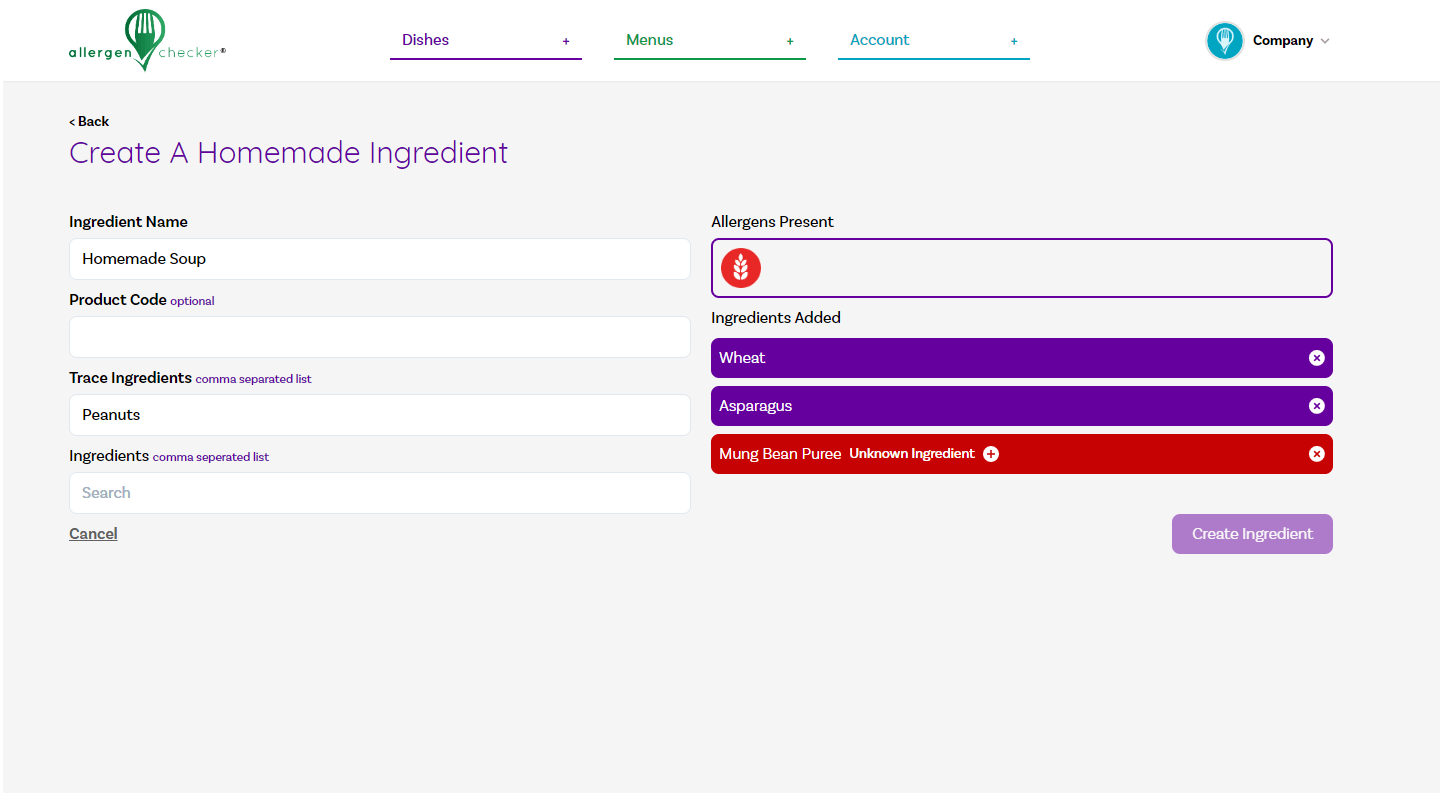Click the wheat allergen icon
Image resolution: width=1440 pixels, height=793 pixels.
click(x=741, y=268)
